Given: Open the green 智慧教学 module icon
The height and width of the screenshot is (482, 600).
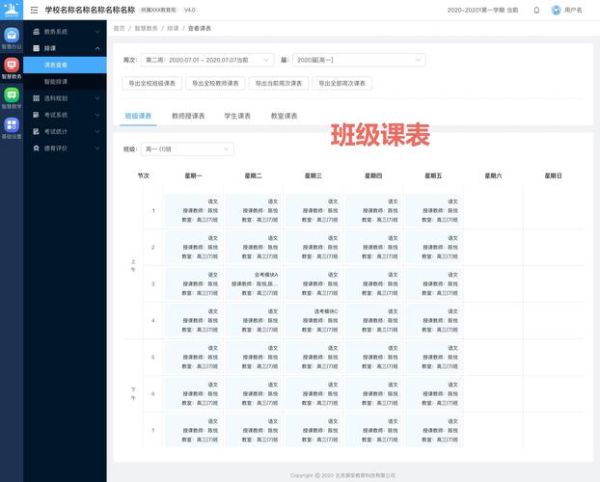Looking at the screenshot, I should click(11, 95).
